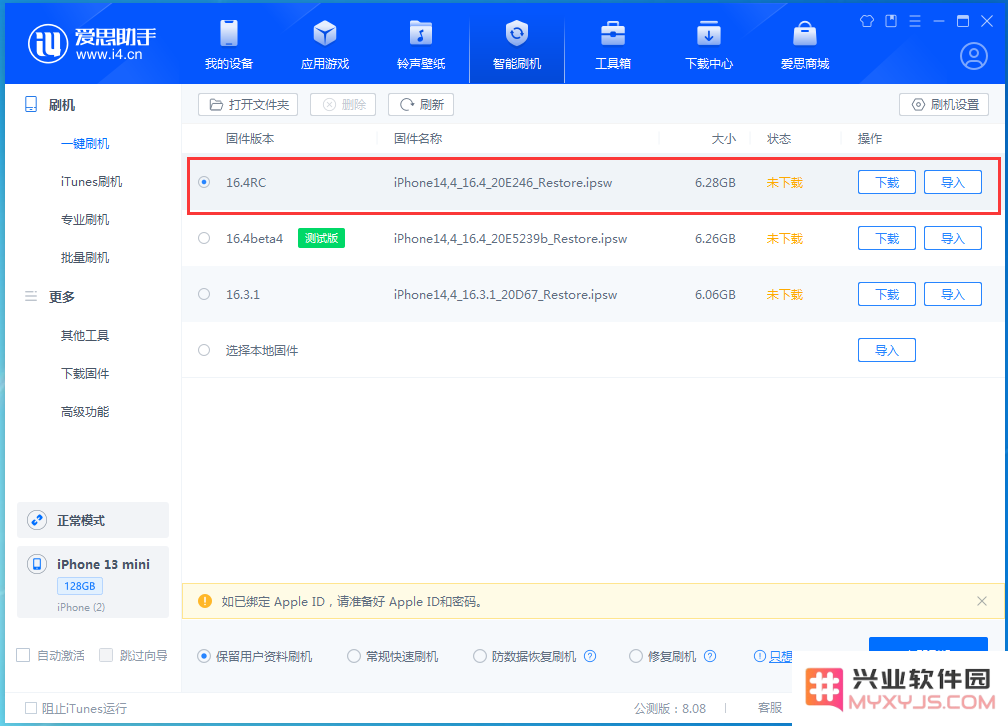Import the 16.4RC firmware file
This screenshot has width=1008, height=726.
(953, 182)
